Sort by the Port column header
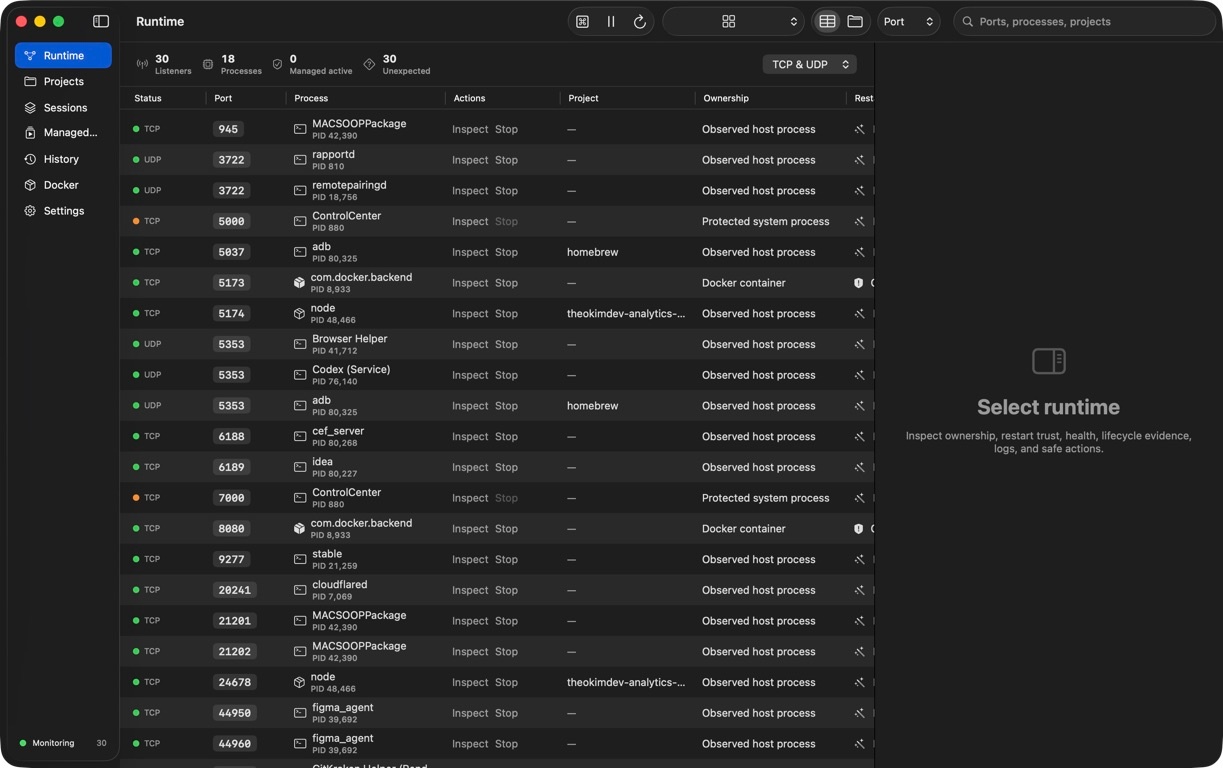The height and width of the screenshot is (768, 1223). (223, 98)
